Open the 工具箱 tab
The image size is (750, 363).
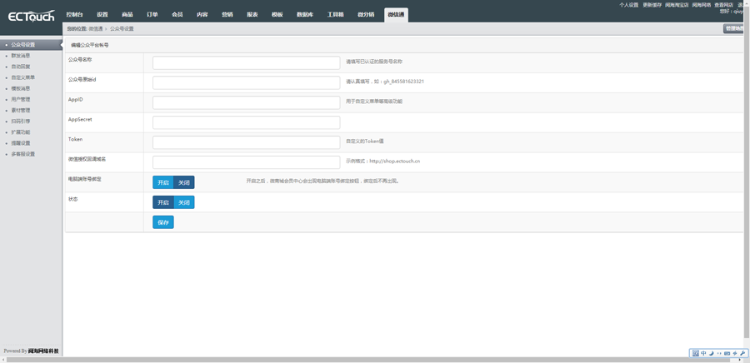coord(335,15)
